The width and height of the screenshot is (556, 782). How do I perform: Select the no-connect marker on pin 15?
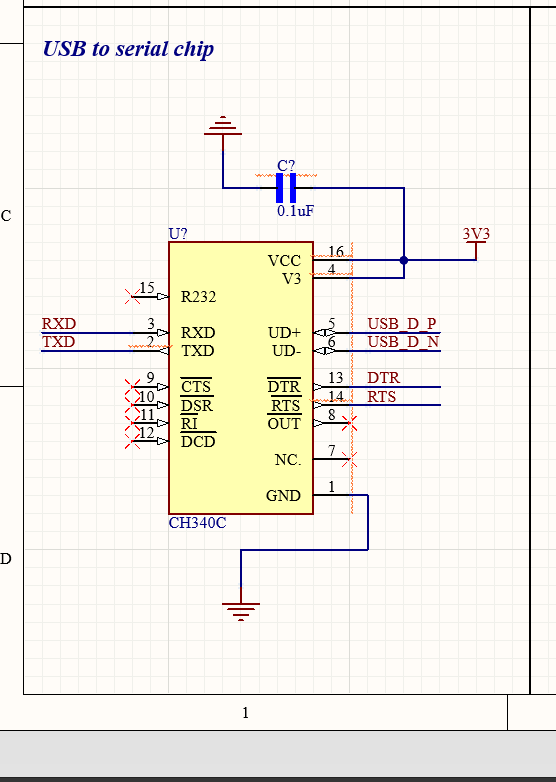[132, 297]
